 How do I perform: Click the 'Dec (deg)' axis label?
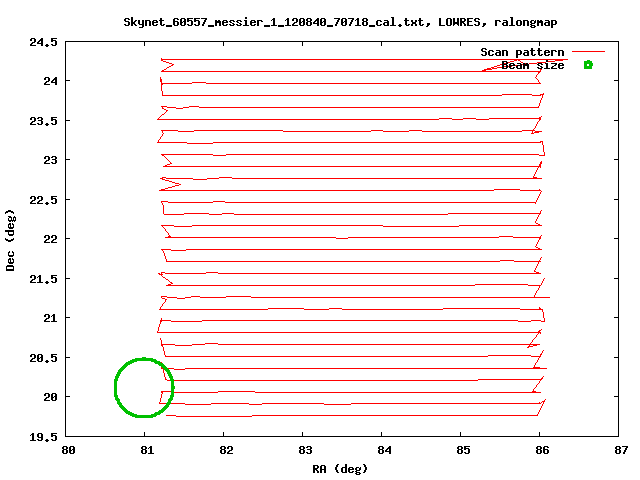(x=10, y=240)
